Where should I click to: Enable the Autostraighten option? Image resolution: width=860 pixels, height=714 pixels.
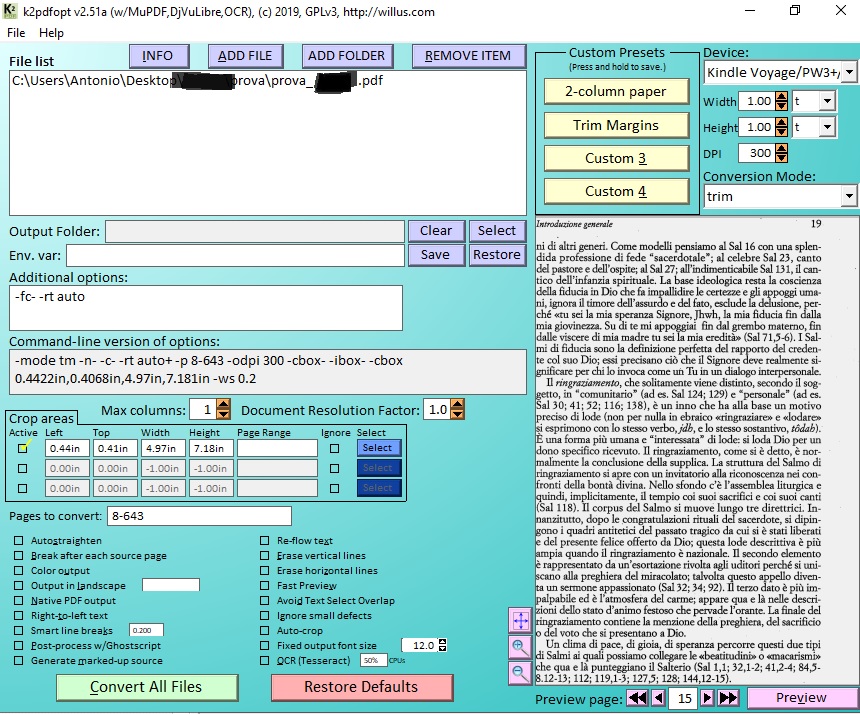coord(19,540)
